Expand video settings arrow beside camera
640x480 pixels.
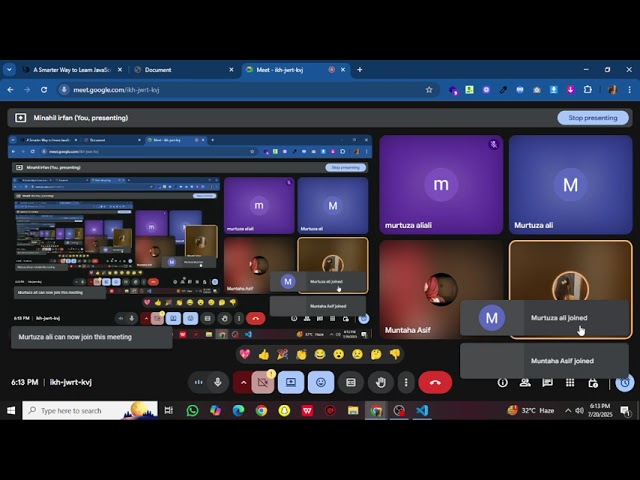pos(243,382)
